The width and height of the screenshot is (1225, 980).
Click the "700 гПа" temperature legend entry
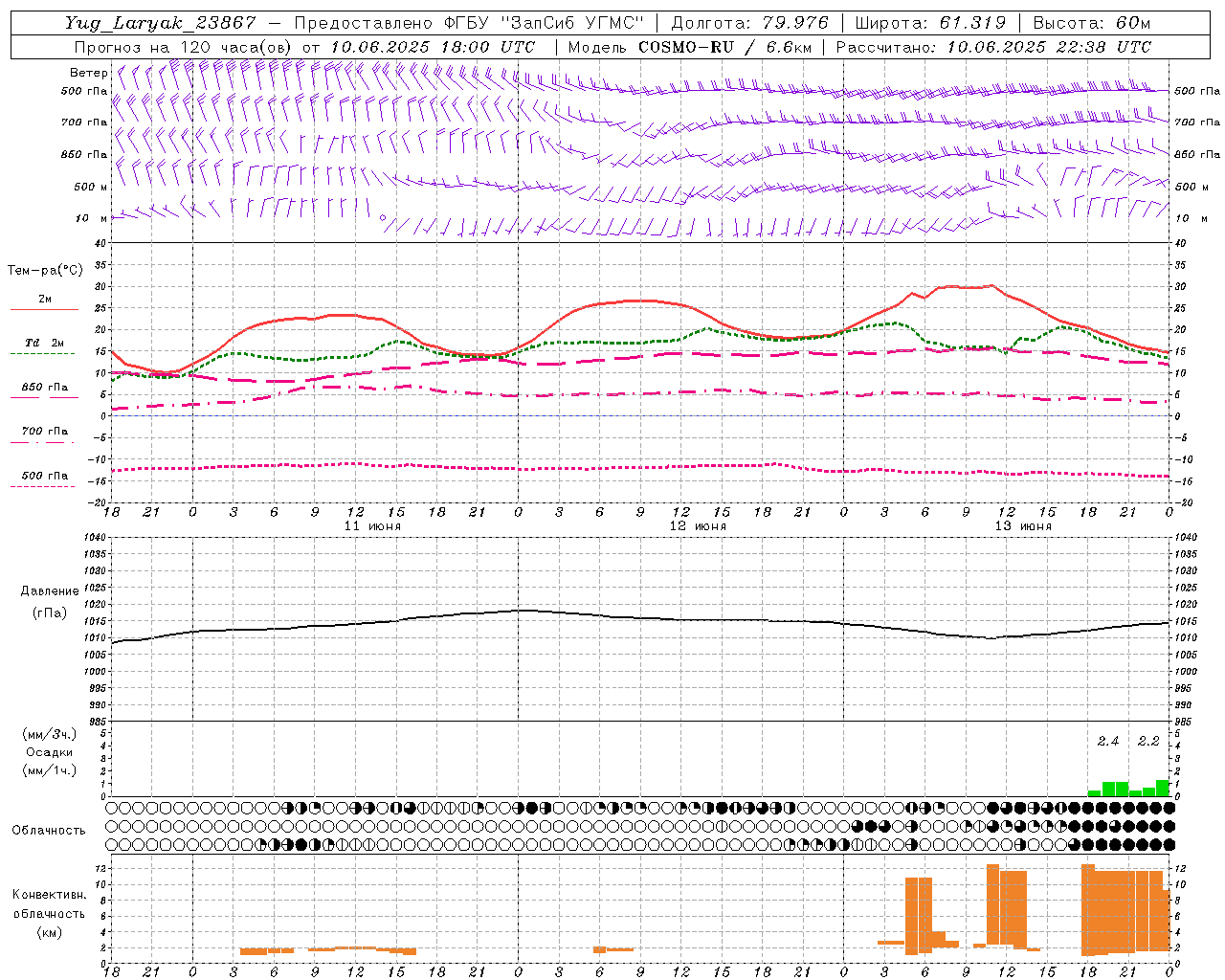(x=45, y=432)
